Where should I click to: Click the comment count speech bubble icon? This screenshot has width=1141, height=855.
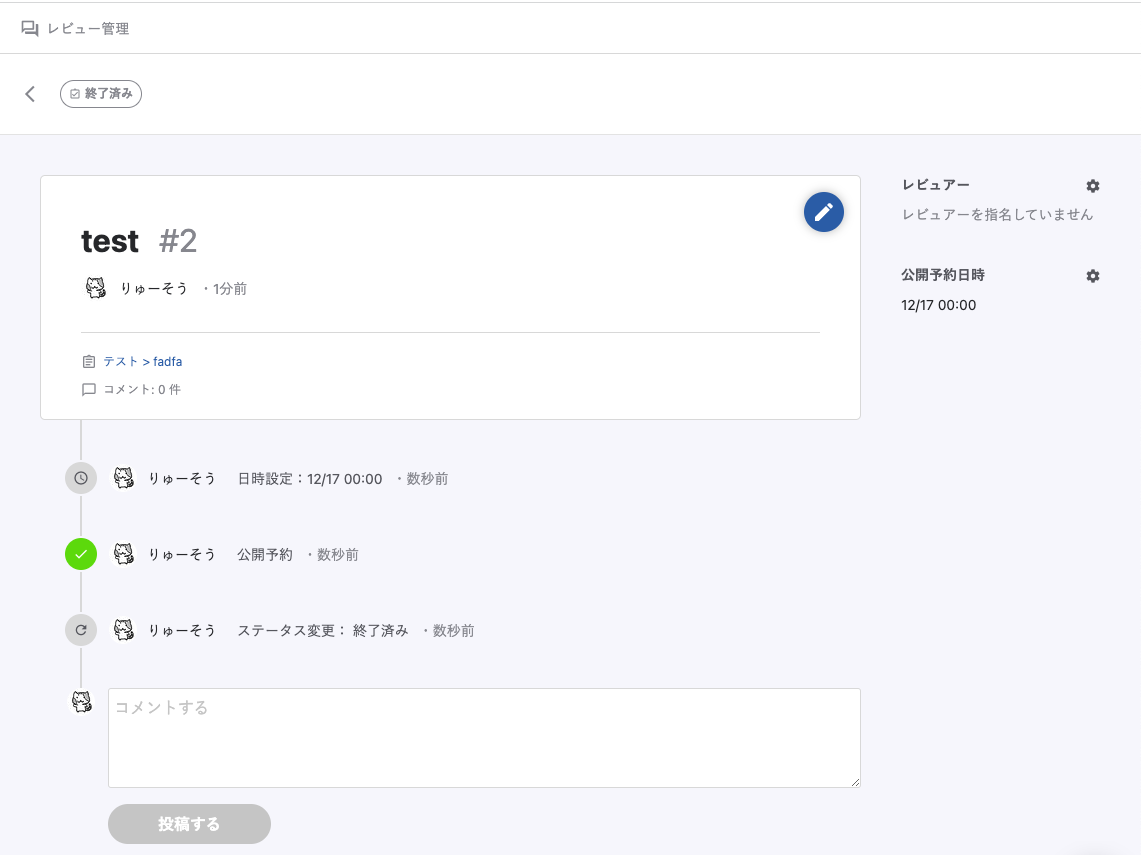tap(89, 390)
